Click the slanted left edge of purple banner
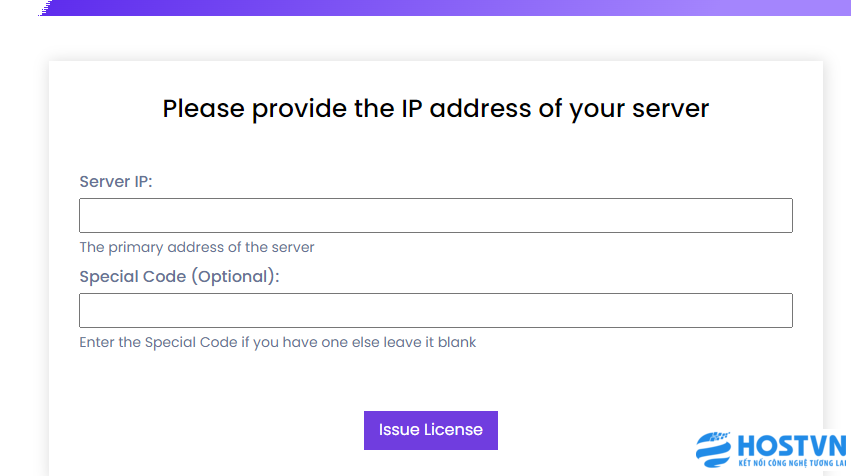851x476 pixels. pos(46,8)
